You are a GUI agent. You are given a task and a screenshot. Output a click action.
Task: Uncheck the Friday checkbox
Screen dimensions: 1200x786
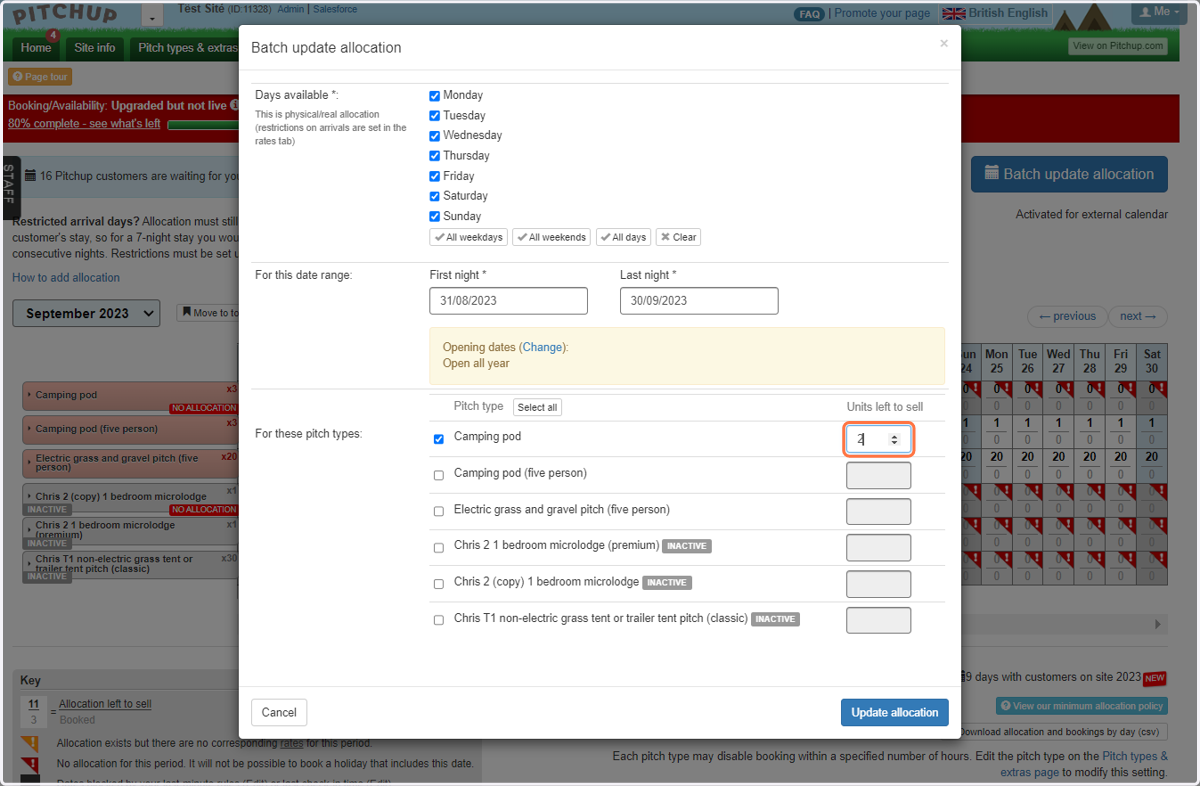(435, 176)
